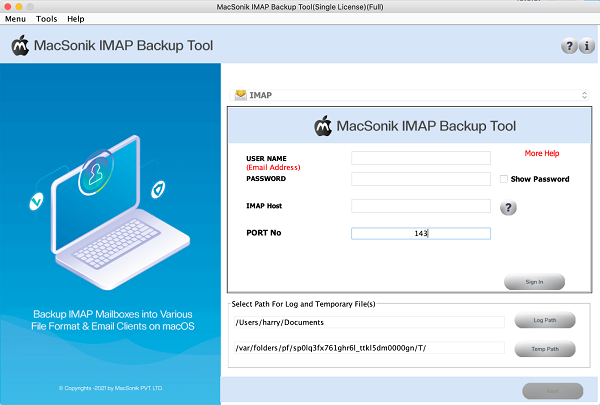The image size is (600, 405).
Task: Focus the IMAP Host input field
Action: (421, 206)
